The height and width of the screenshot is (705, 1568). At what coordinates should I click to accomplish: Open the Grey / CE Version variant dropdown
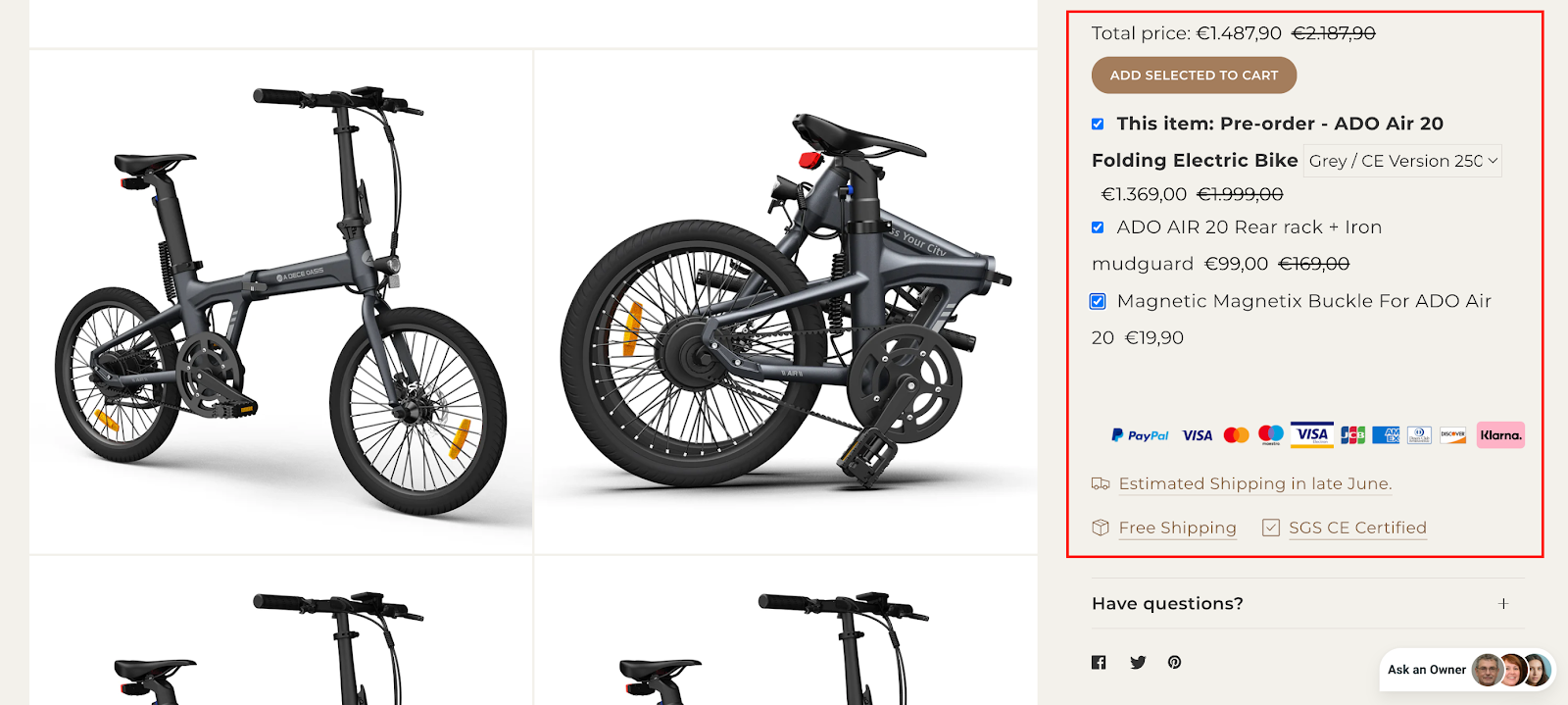coord(1401,160)
